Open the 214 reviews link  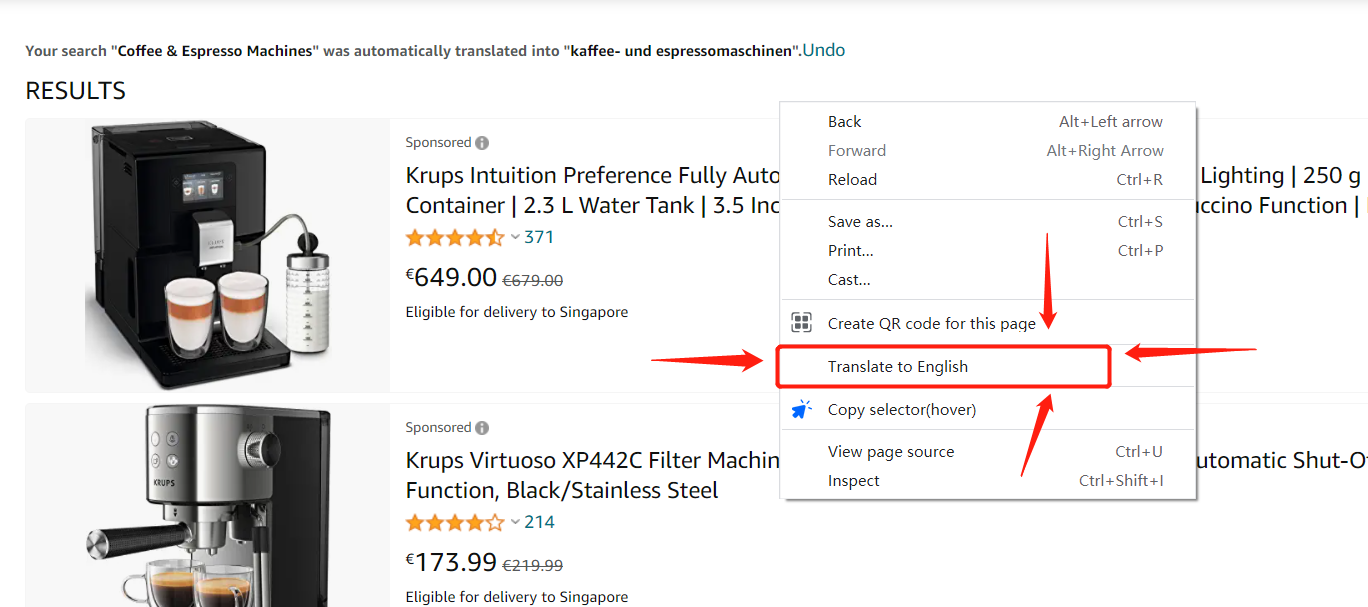[537, 522]
